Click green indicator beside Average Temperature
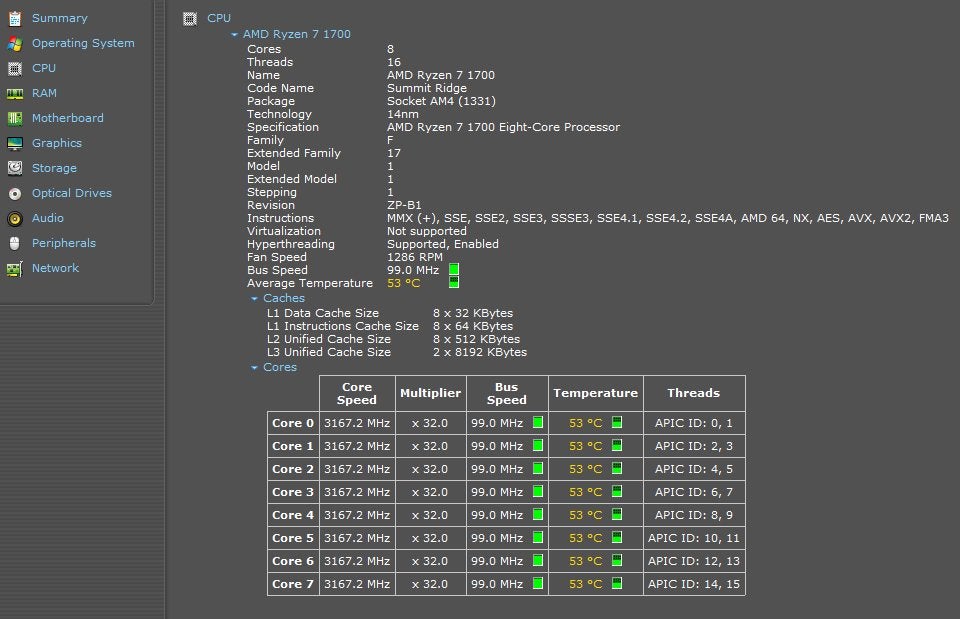 pyautogui.click(x=454, y=282)
